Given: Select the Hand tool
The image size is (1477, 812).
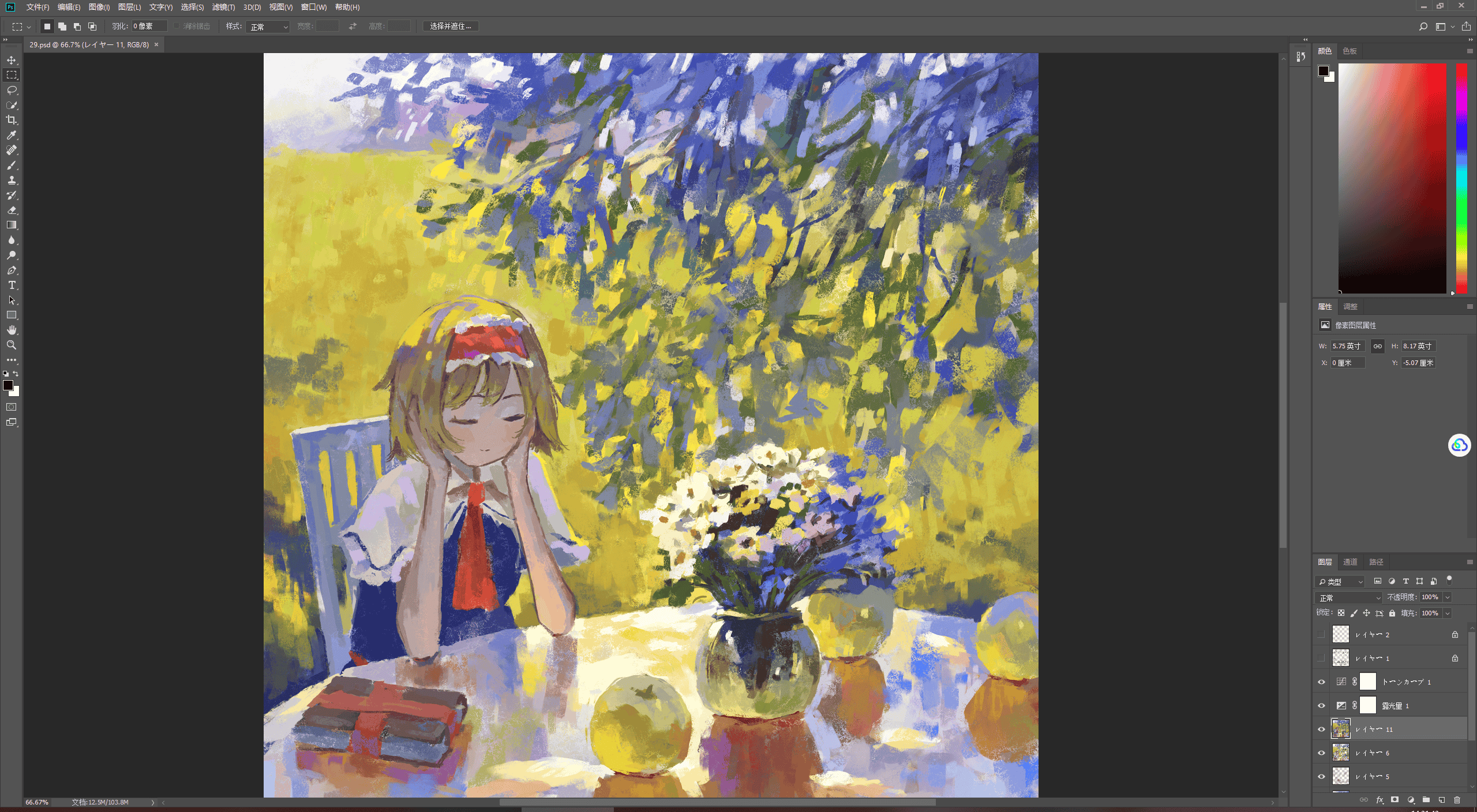Looking at the screenshot, I should pyautogui.click(x=12, y=330).
